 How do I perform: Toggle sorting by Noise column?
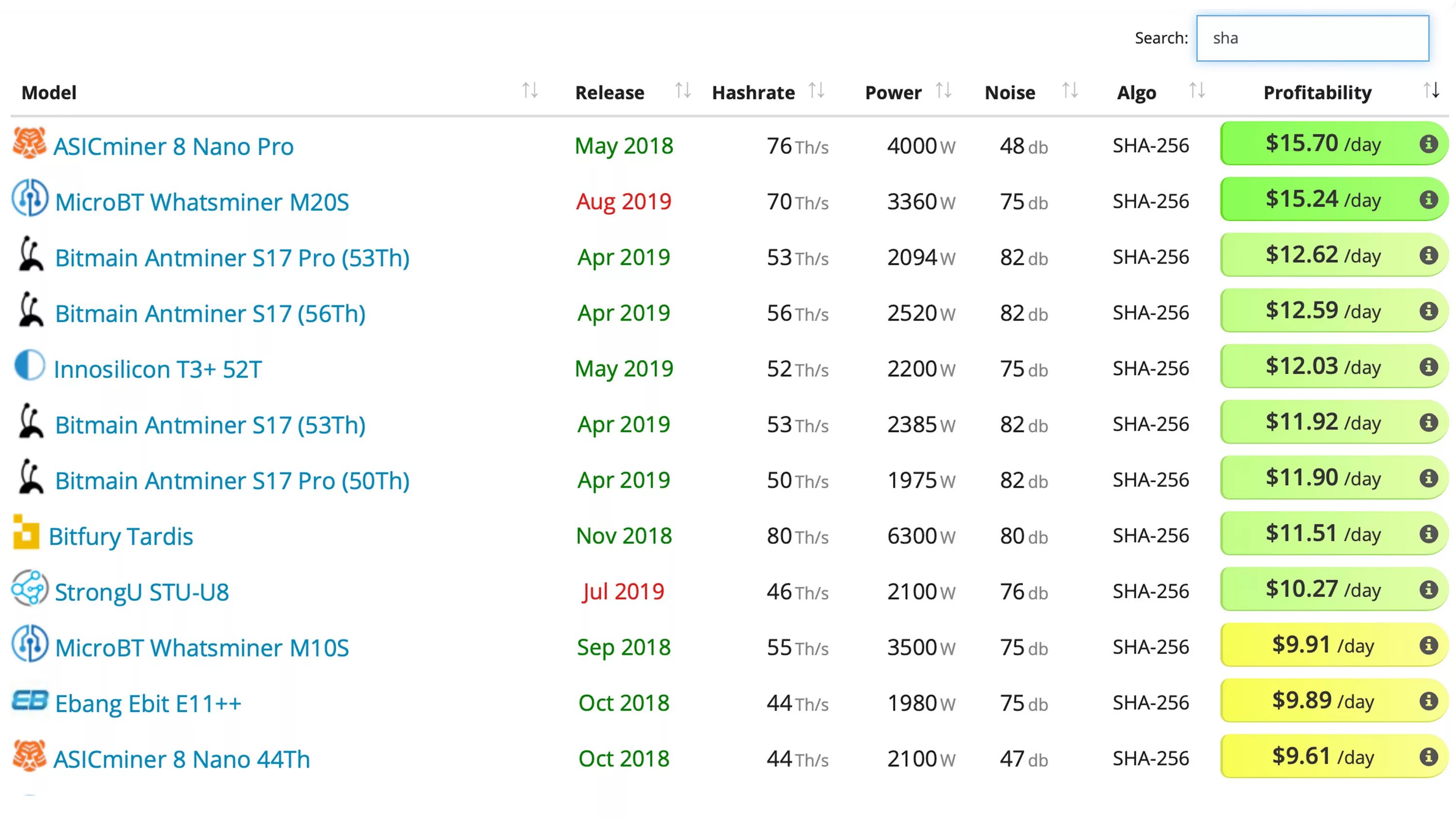1070,90
